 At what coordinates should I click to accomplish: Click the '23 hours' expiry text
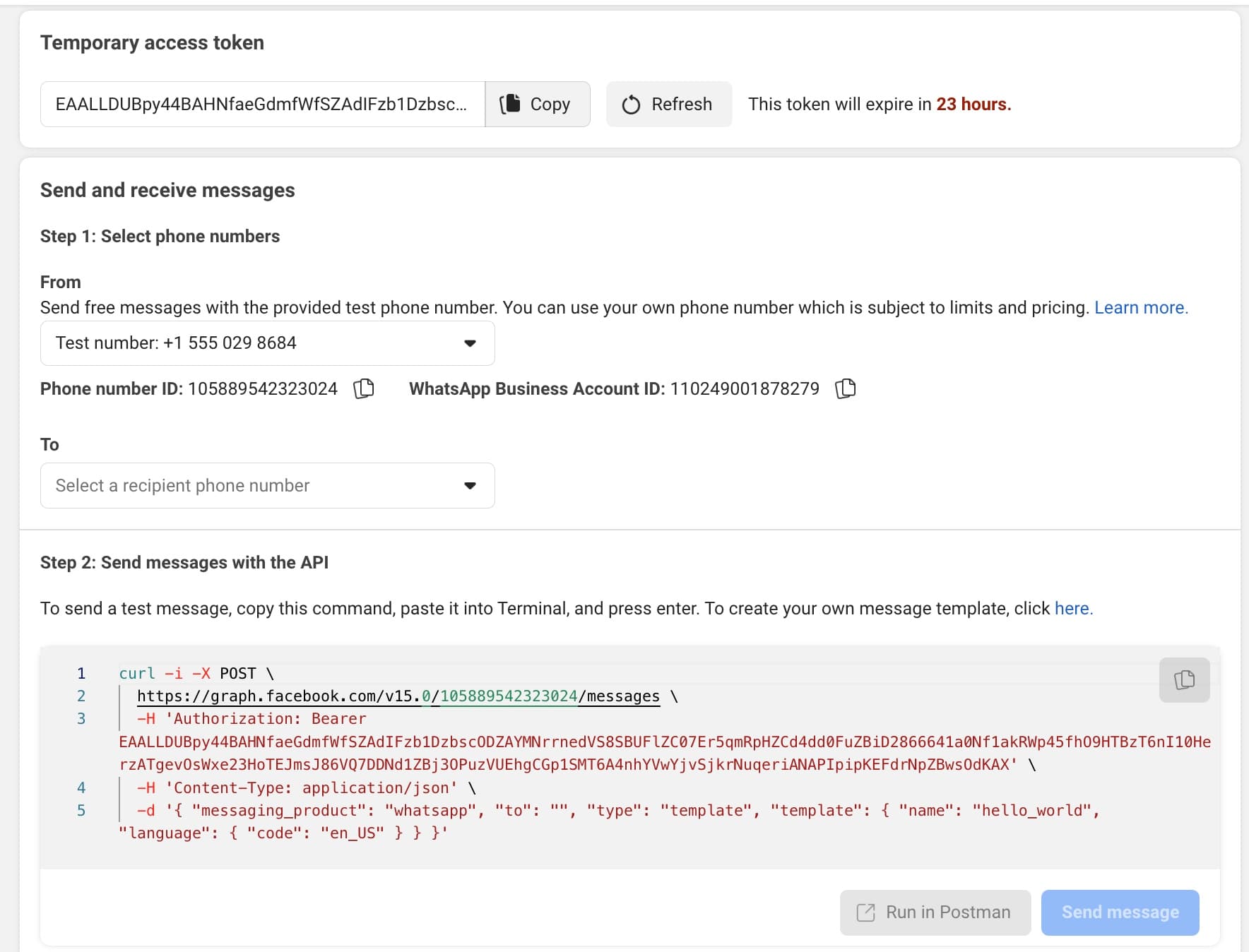coord(973,105)
